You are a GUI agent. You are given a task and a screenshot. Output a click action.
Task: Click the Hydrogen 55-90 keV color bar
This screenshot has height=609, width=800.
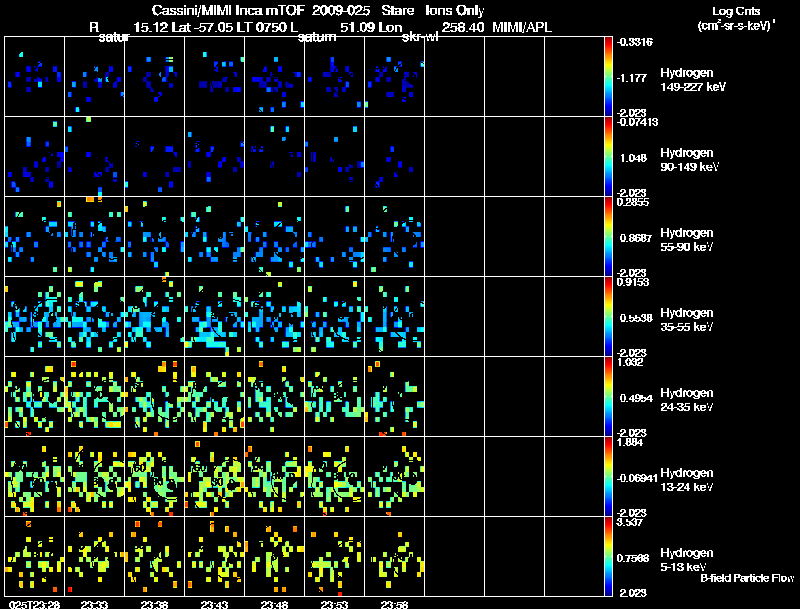pyautogui.click(x=608, y=237)
